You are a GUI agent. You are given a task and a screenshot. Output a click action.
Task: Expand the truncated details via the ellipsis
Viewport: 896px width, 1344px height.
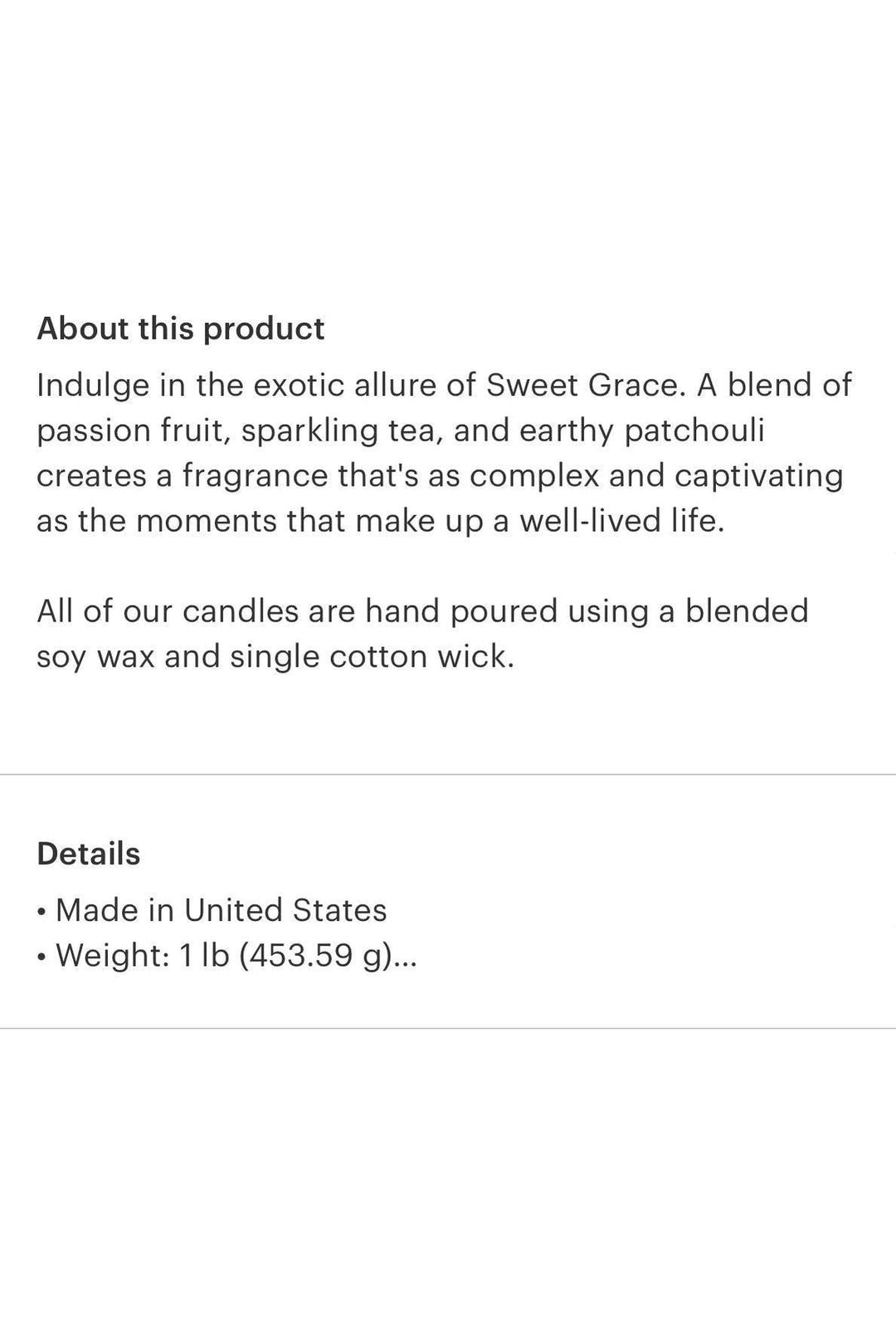(x=406, y=957)
